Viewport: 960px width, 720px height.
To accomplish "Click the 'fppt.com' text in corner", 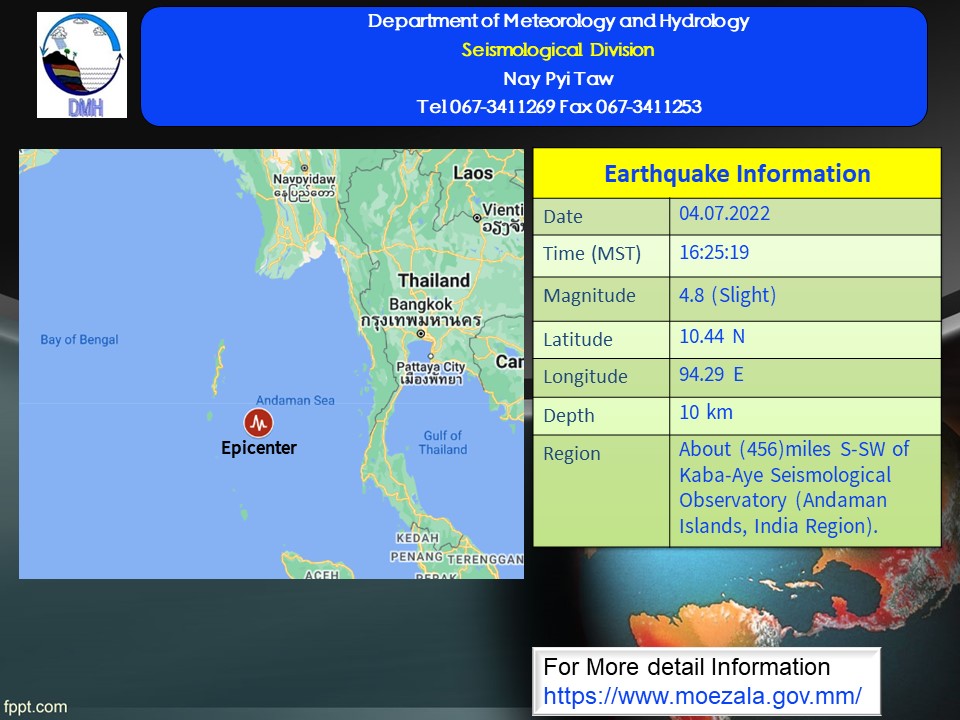I will click(36, 707).
